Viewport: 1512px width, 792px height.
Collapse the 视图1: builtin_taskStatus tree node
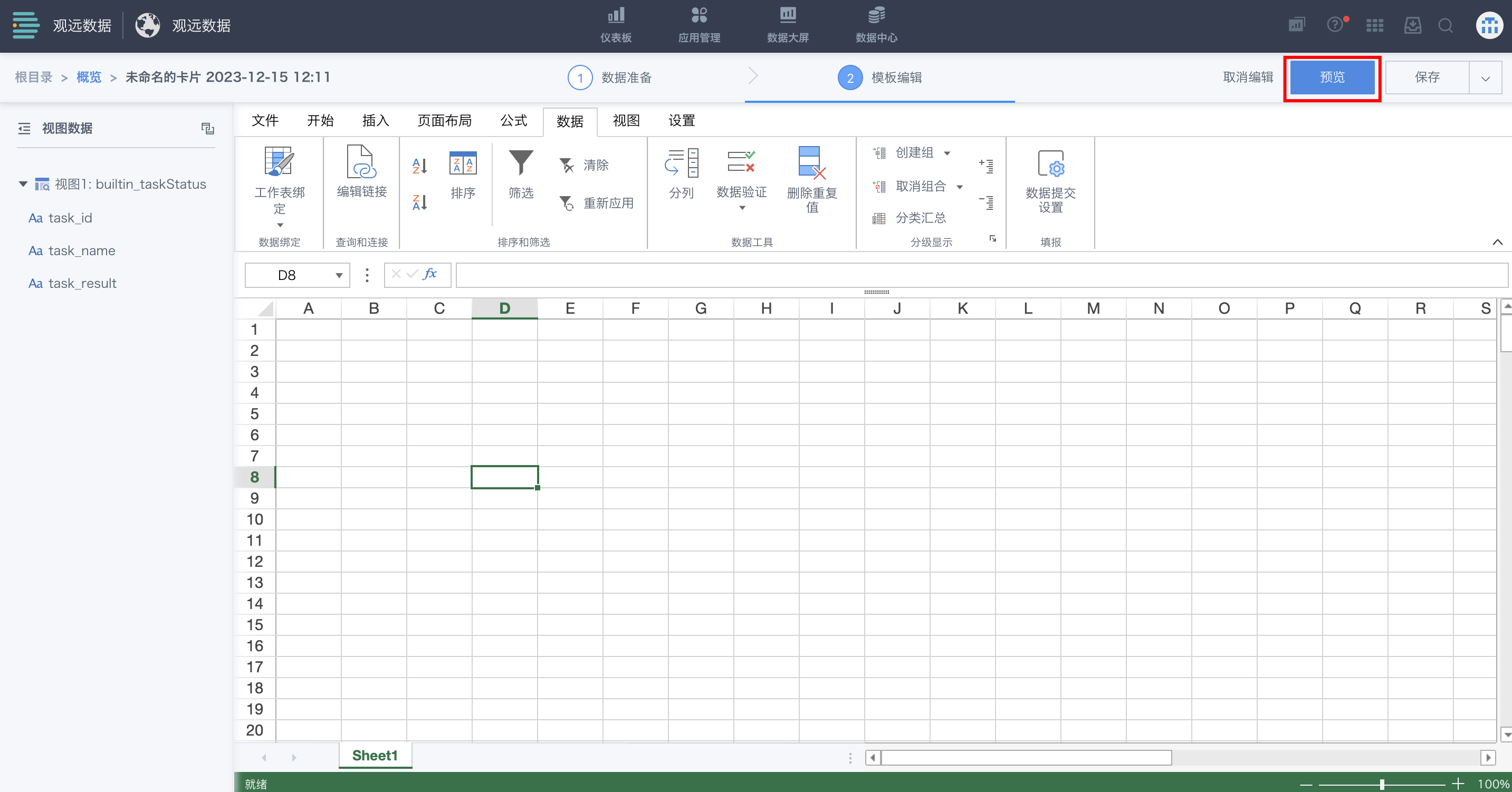click(x=24, y=184)
